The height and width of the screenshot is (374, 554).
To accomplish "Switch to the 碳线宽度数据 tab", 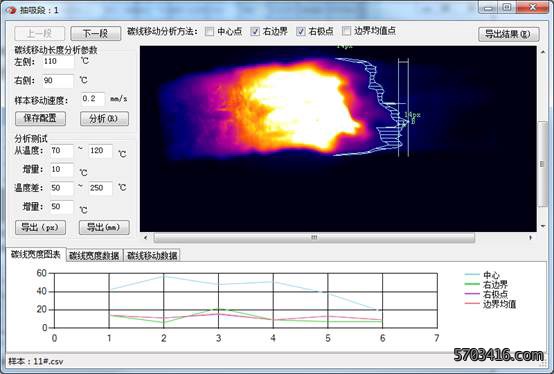I will point(94,255).
